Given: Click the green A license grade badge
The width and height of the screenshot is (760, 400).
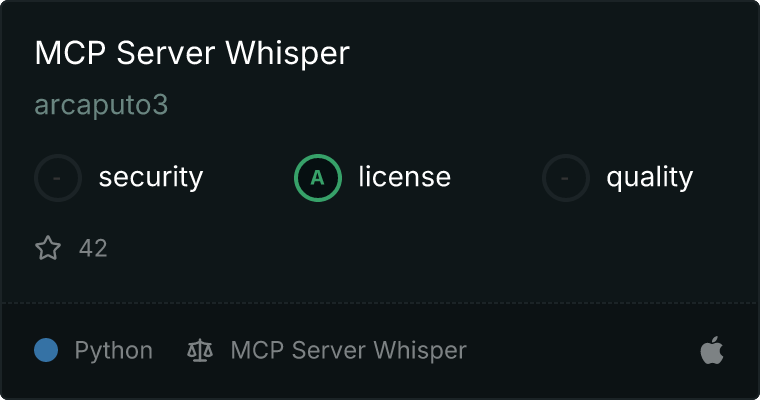Looking at the screenshot, I should [x=317, y=178].
